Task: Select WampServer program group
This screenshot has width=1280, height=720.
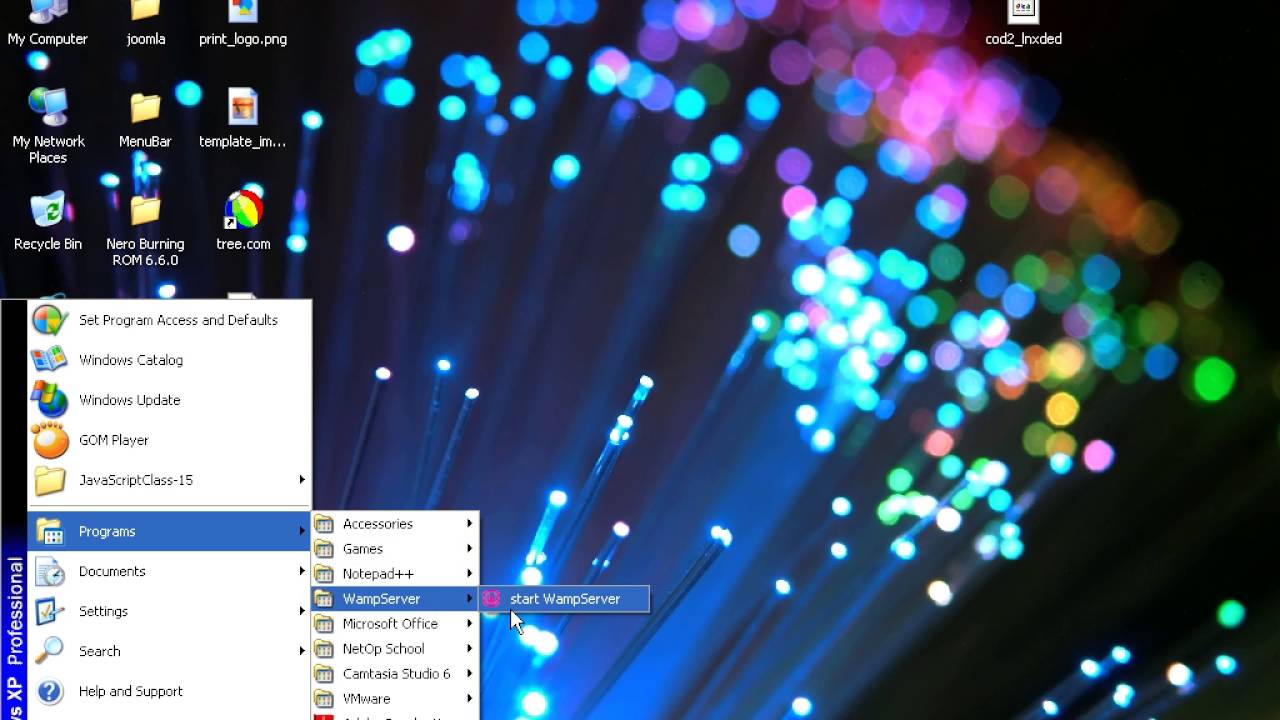Action: 395,599
